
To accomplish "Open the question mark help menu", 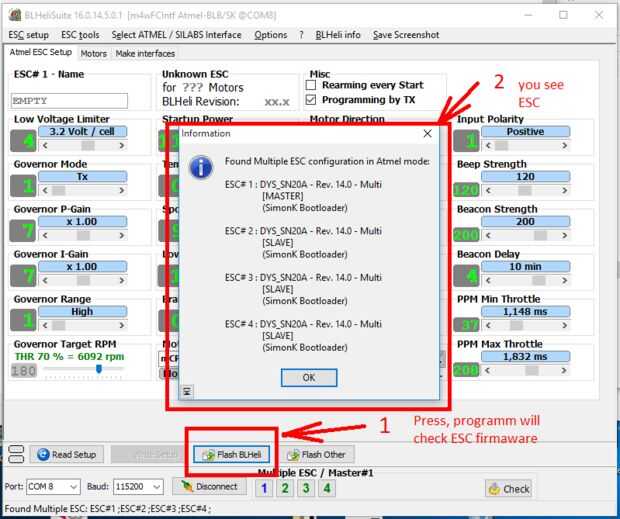I will [301, 35].
